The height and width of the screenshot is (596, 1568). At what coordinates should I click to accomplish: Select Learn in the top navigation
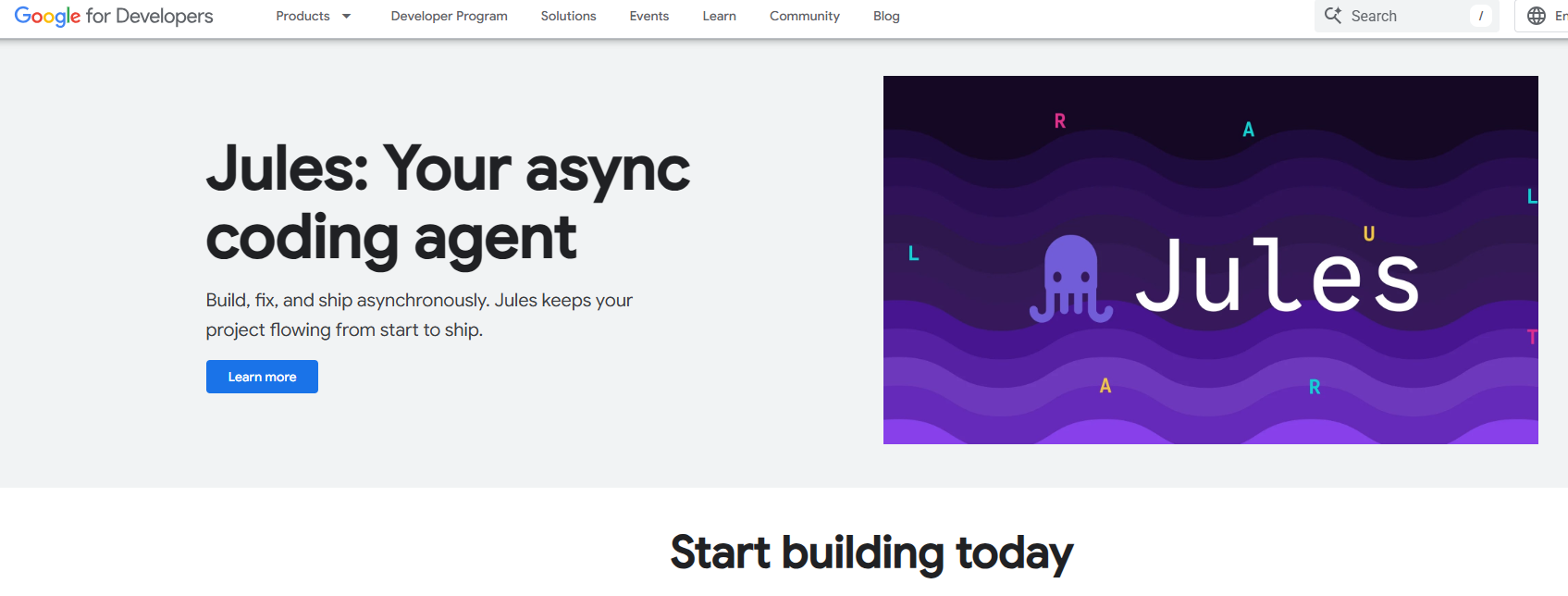719,17
